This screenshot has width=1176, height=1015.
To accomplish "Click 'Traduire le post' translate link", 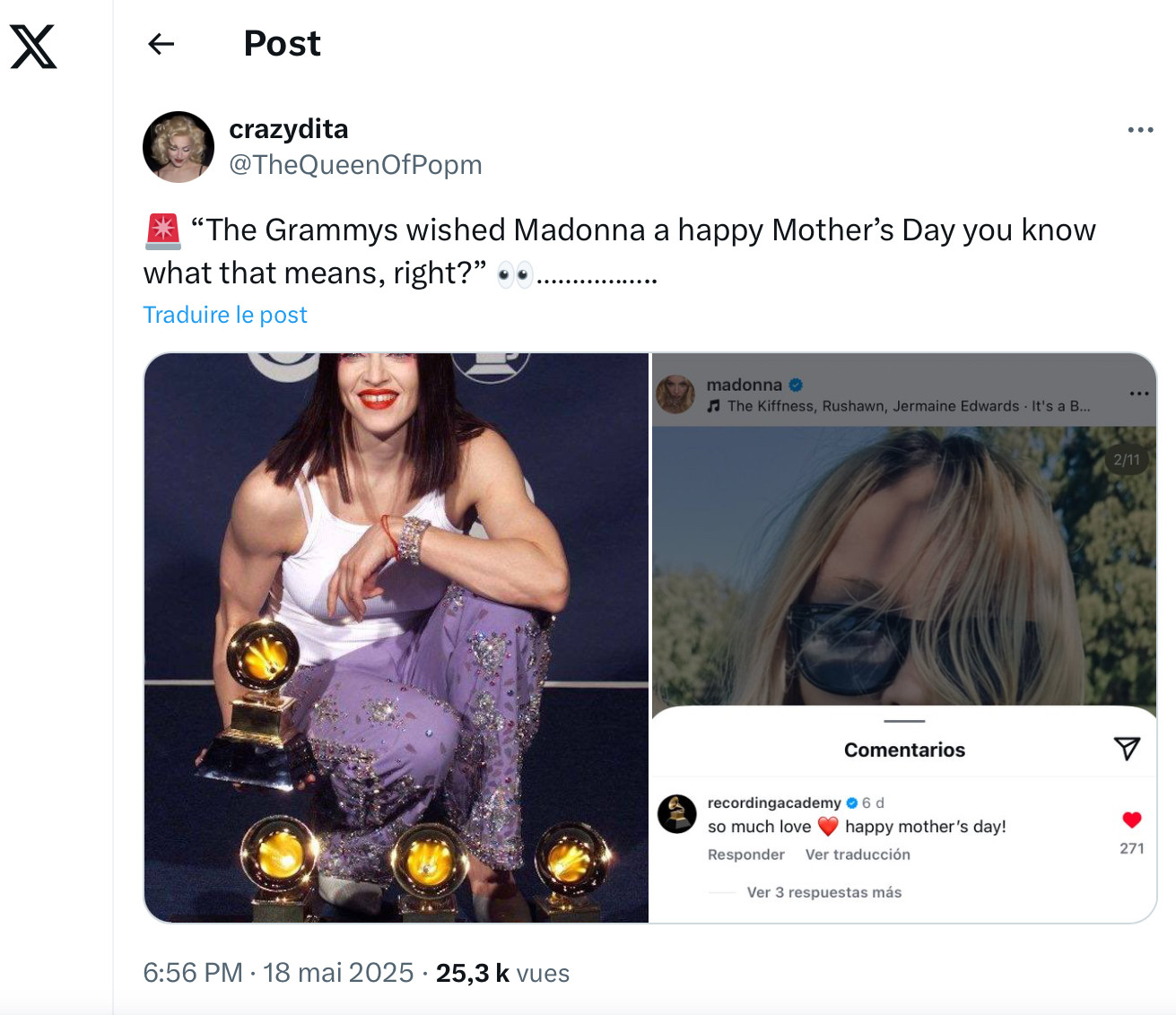I will coord(225,315).
